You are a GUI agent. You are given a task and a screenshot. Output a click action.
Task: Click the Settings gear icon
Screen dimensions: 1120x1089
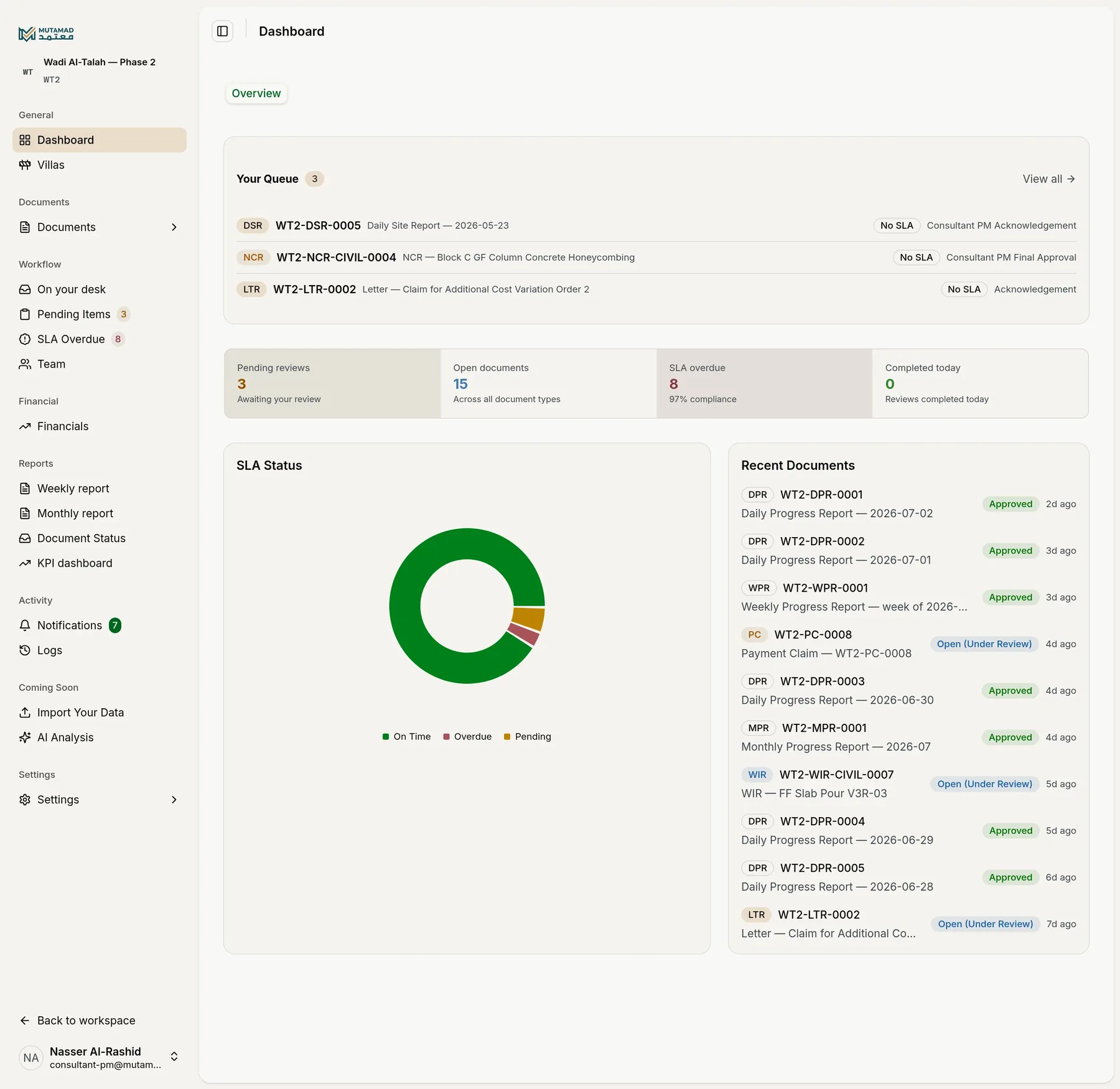point(25,800)
